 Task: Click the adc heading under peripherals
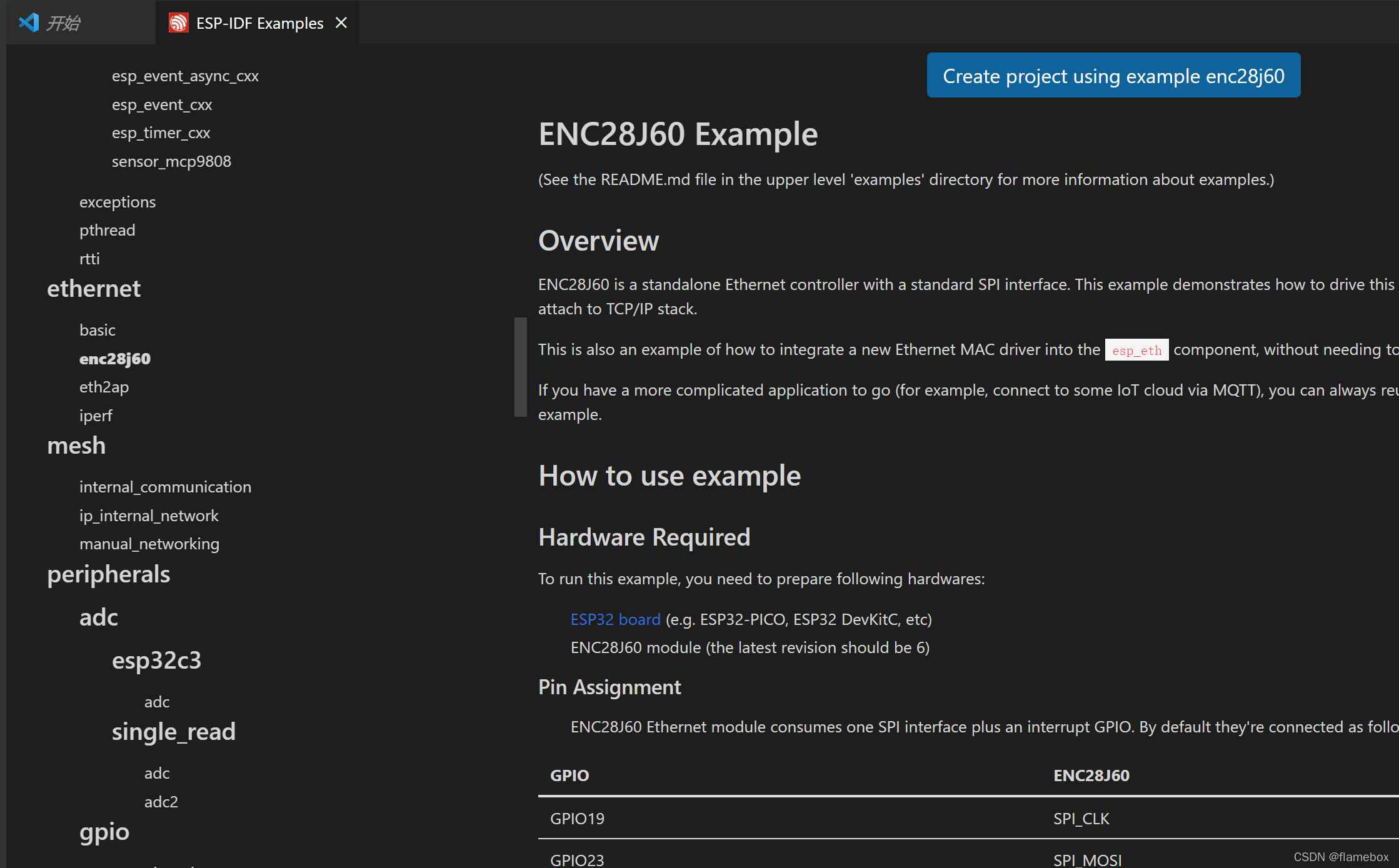[x=99, y=617]
